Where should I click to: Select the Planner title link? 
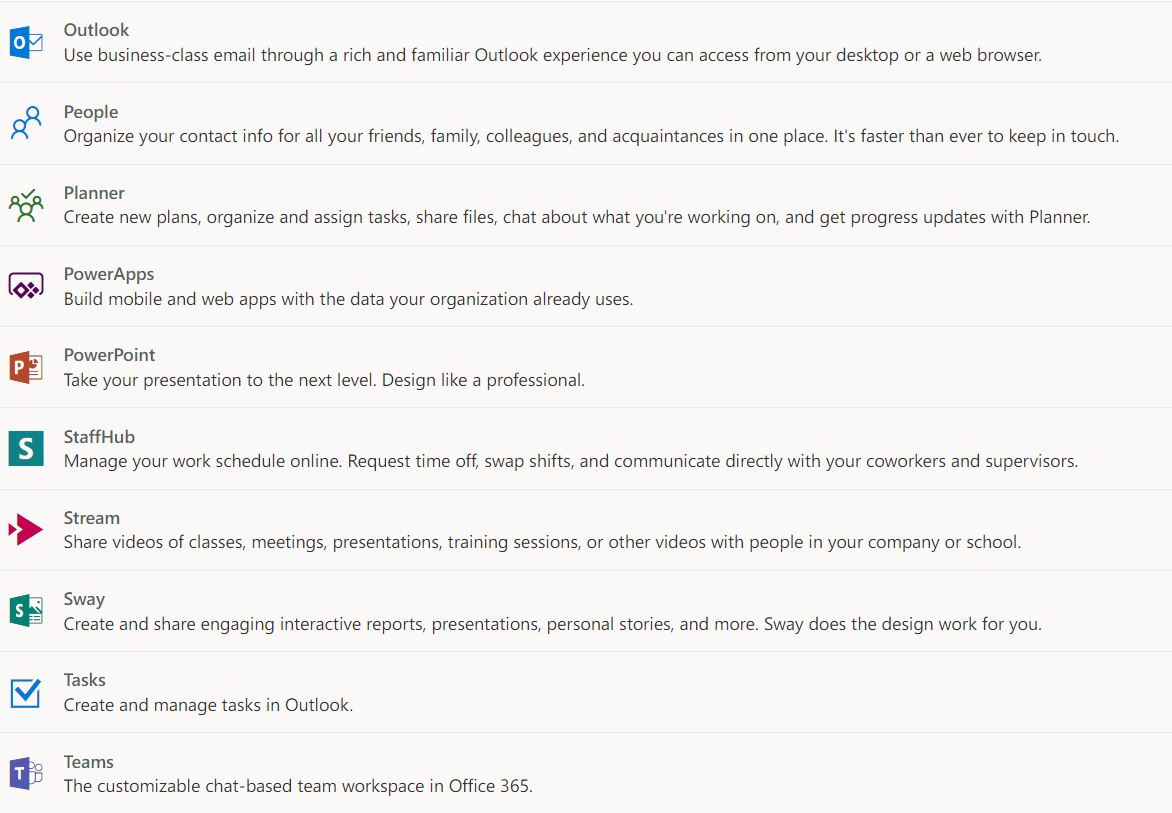tap(94, 193)
